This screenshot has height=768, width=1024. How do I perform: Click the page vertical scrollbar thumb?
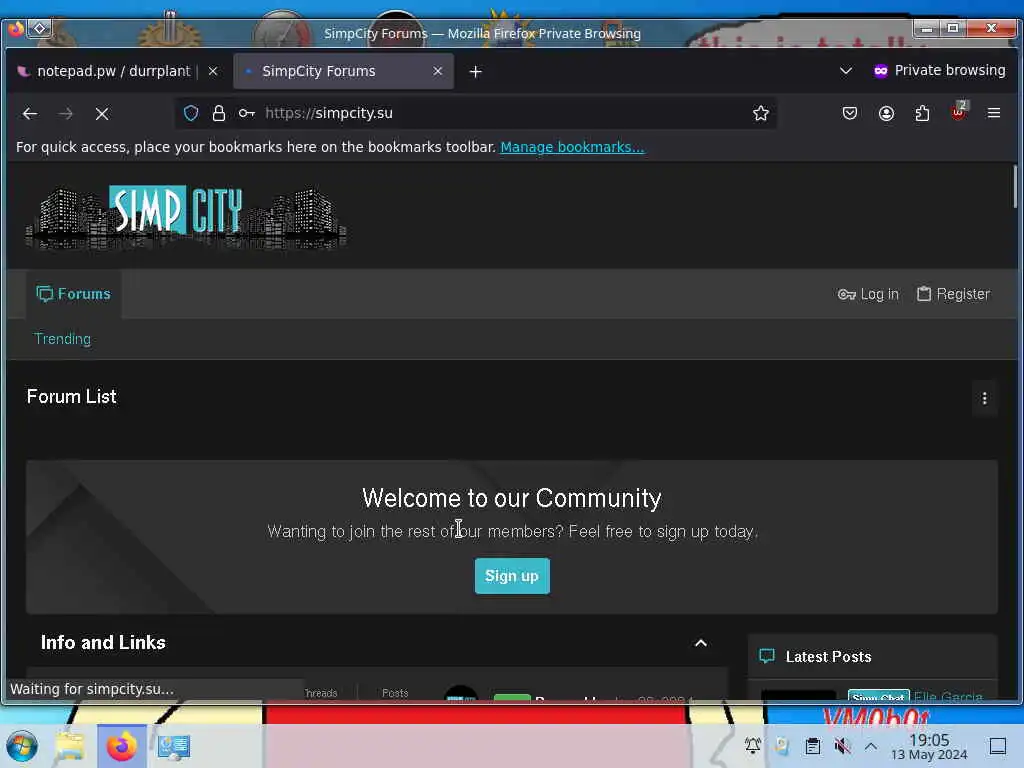tap(1015, 187)
